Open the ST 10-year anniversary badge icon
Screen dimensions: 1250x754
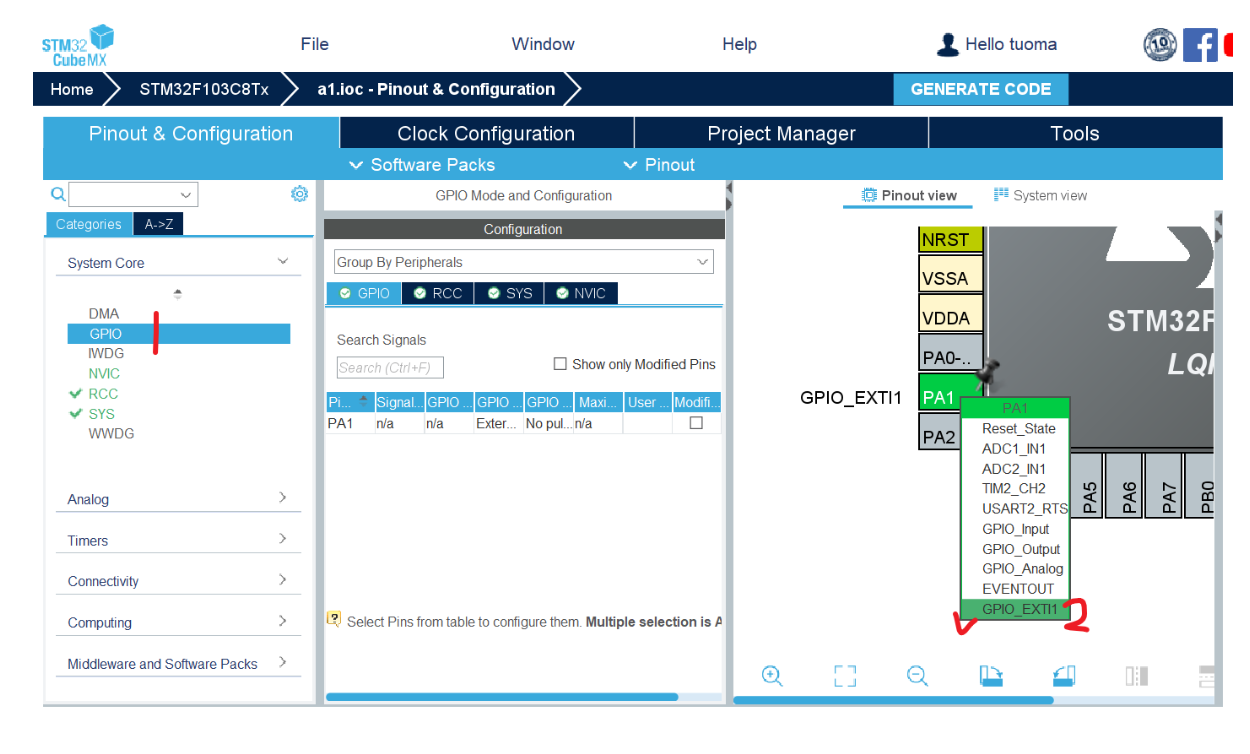click(1160, 44)
